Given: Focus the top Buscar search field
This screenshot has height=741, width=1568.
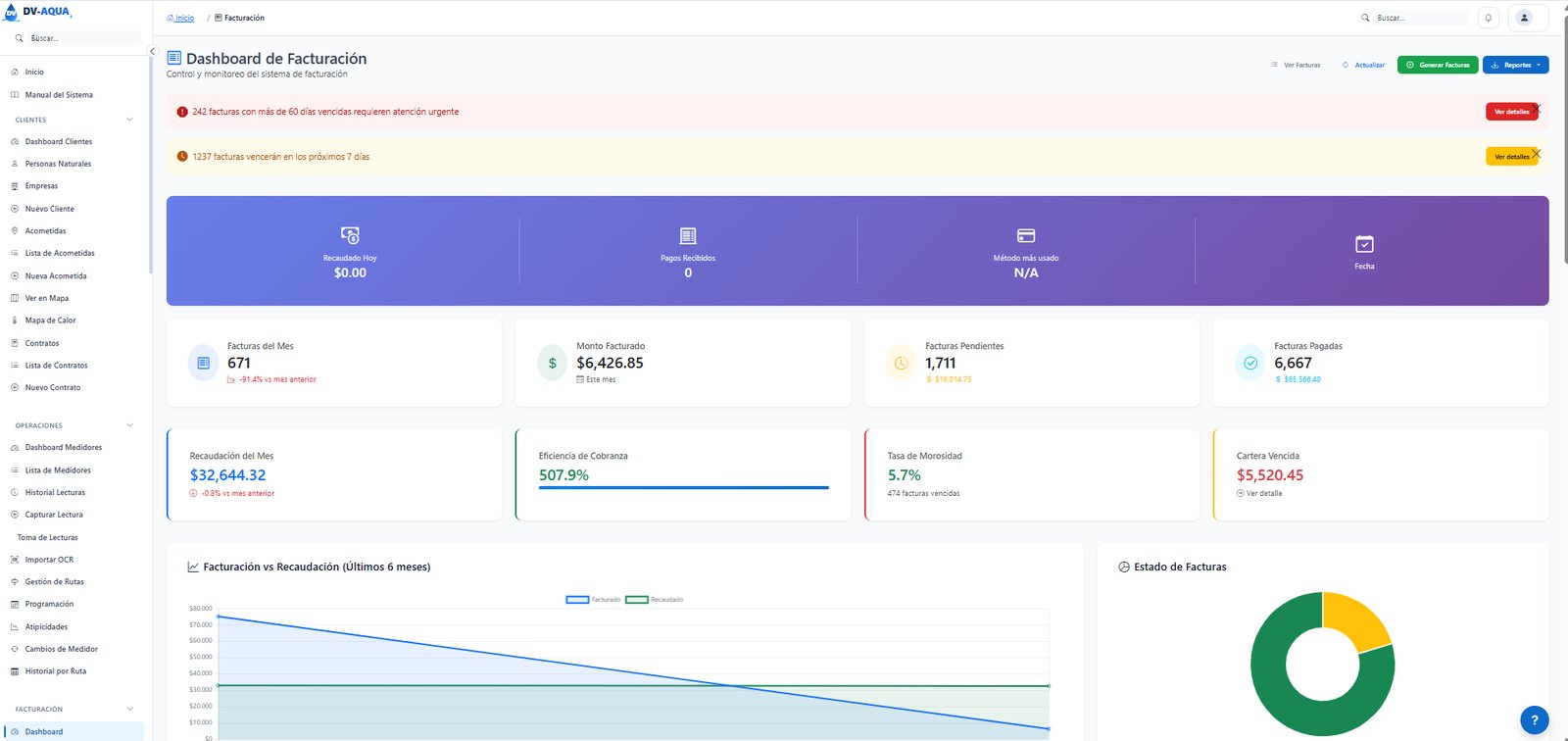Looking at the screenshot, I should pos(1421,18).
